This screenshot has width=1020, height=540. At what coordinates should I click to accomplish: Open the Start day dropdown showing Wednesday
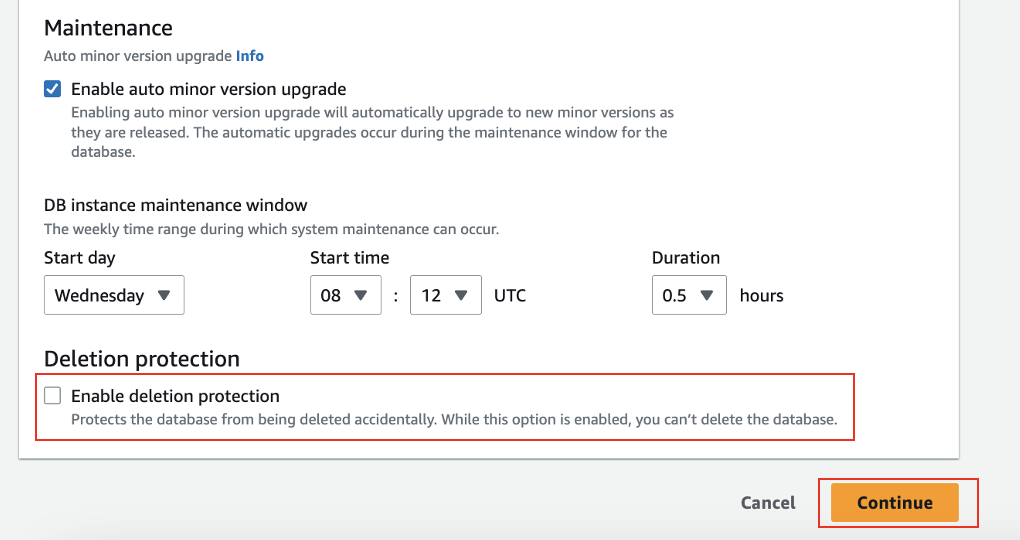tap(114, 295)
